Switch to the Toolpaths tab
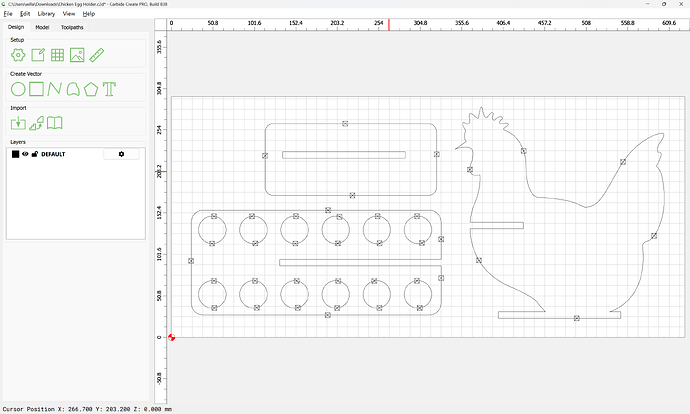This screenshot has width=690, height=414. coord(72,27)
